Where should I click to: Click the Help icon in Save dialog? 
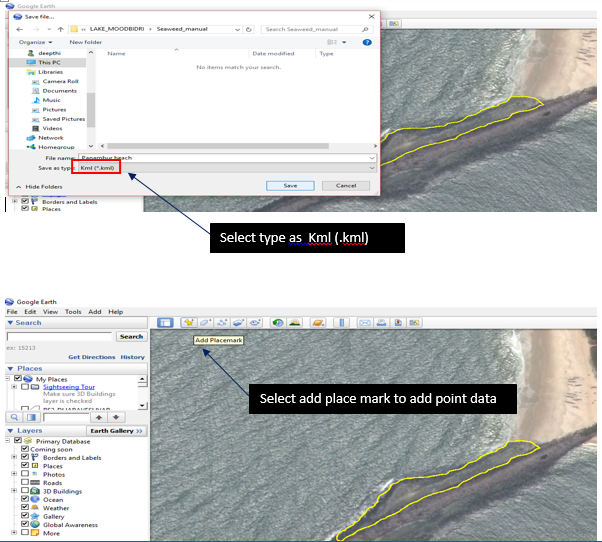[368, 42]
